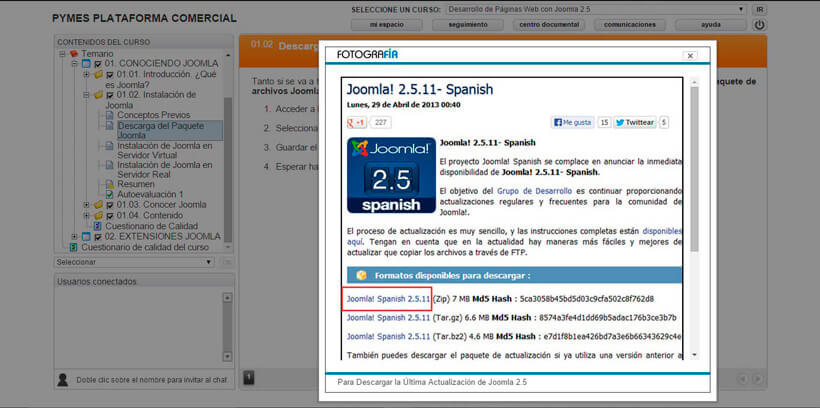Click the popup scrollbar up arrow
This screenshot has height=408, width=820.
pos(694,82)
